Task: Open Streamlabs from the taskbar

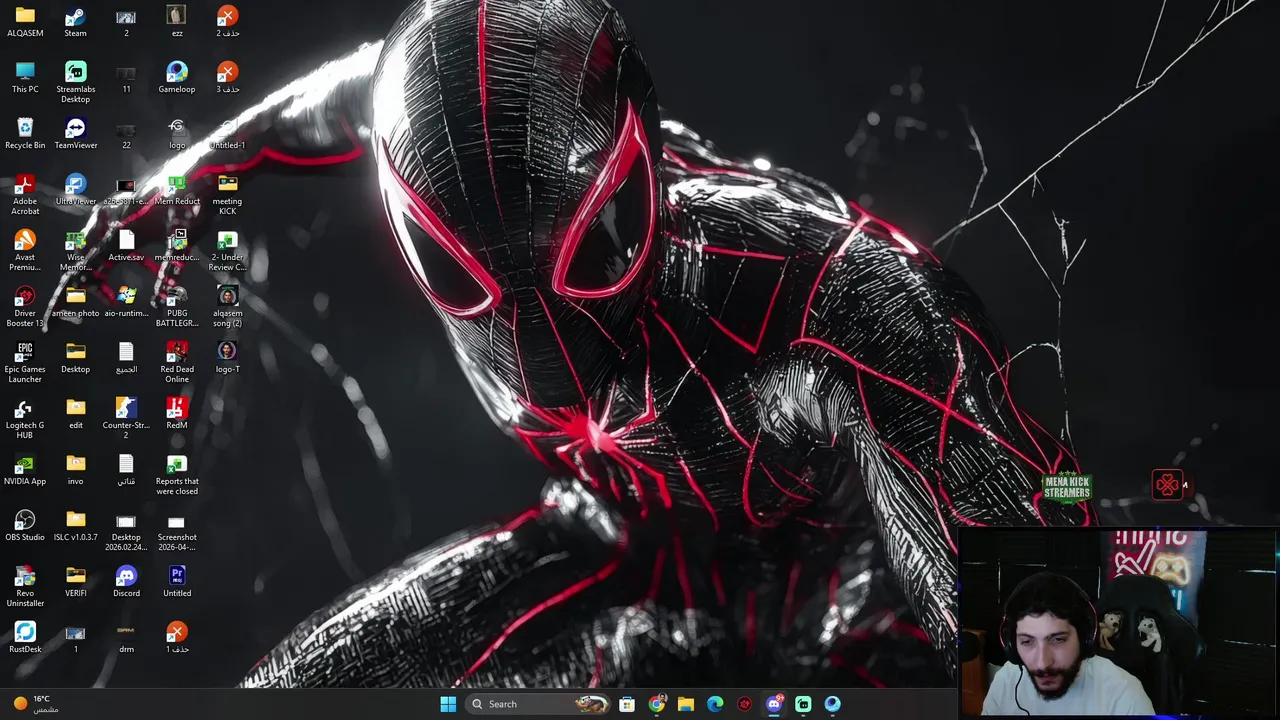Action: pos(803,704)
